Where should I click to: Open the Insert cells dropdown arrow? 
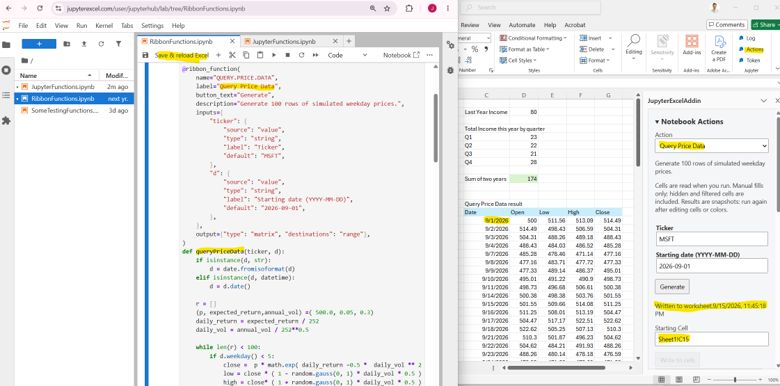tap(610, 38)
